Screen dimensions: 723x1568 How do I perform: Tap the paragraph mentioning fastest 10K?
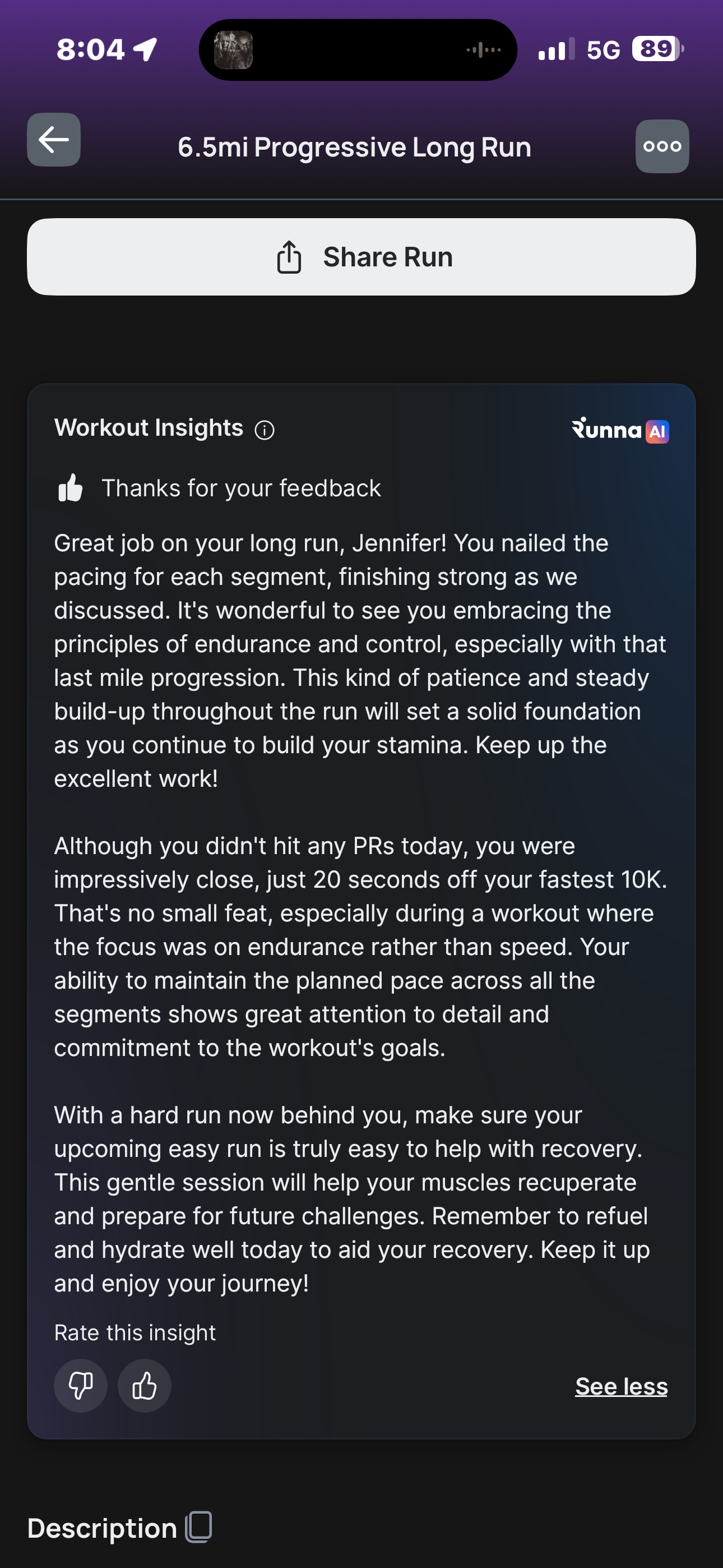click(x=360, y=947)
